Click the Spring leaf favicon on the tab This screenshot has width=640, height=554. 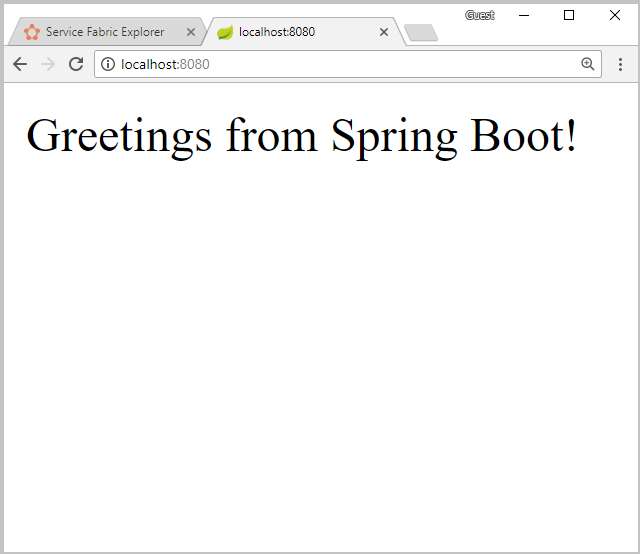click(x=224, y=32)
